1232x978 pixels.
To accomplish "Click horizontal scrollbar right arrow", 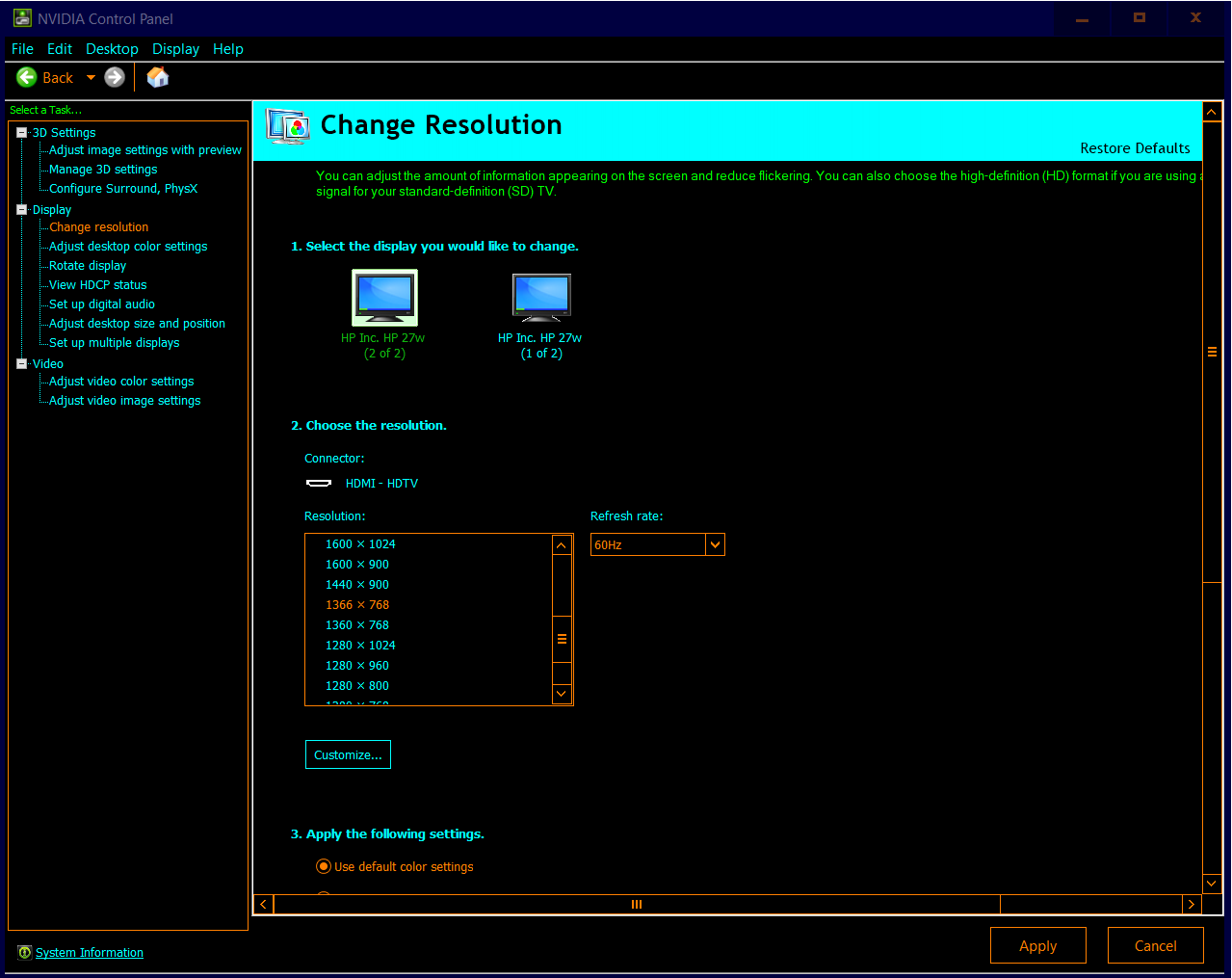I will 1192,904.
